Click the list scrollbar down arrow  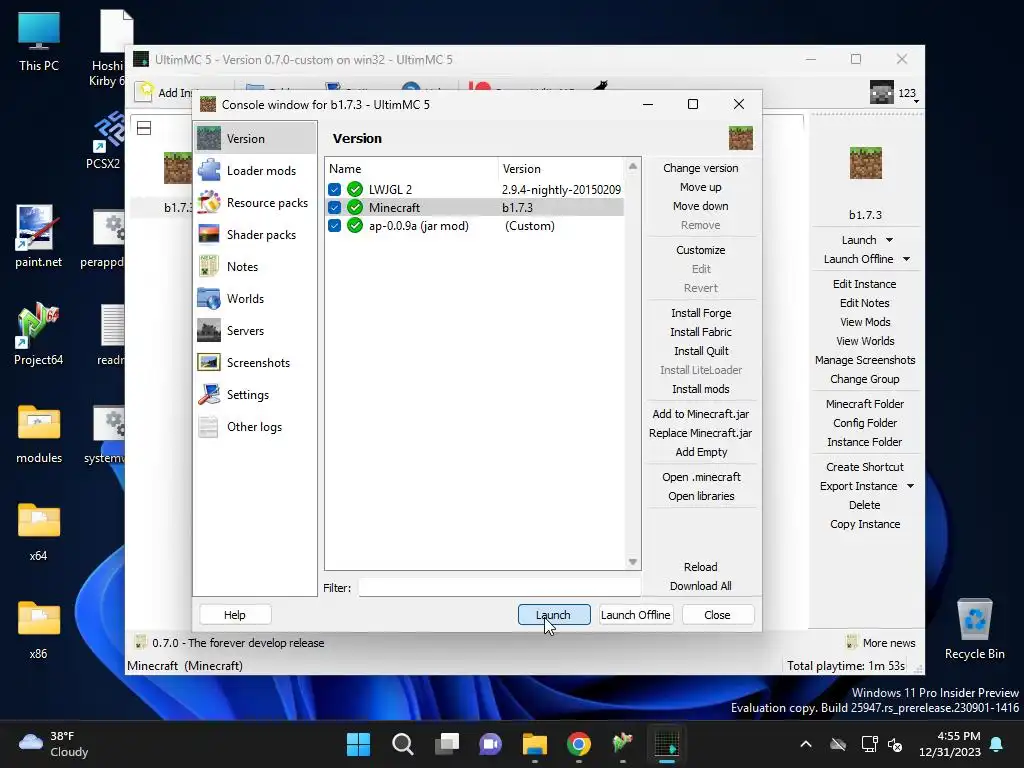[x=633, y=562]
